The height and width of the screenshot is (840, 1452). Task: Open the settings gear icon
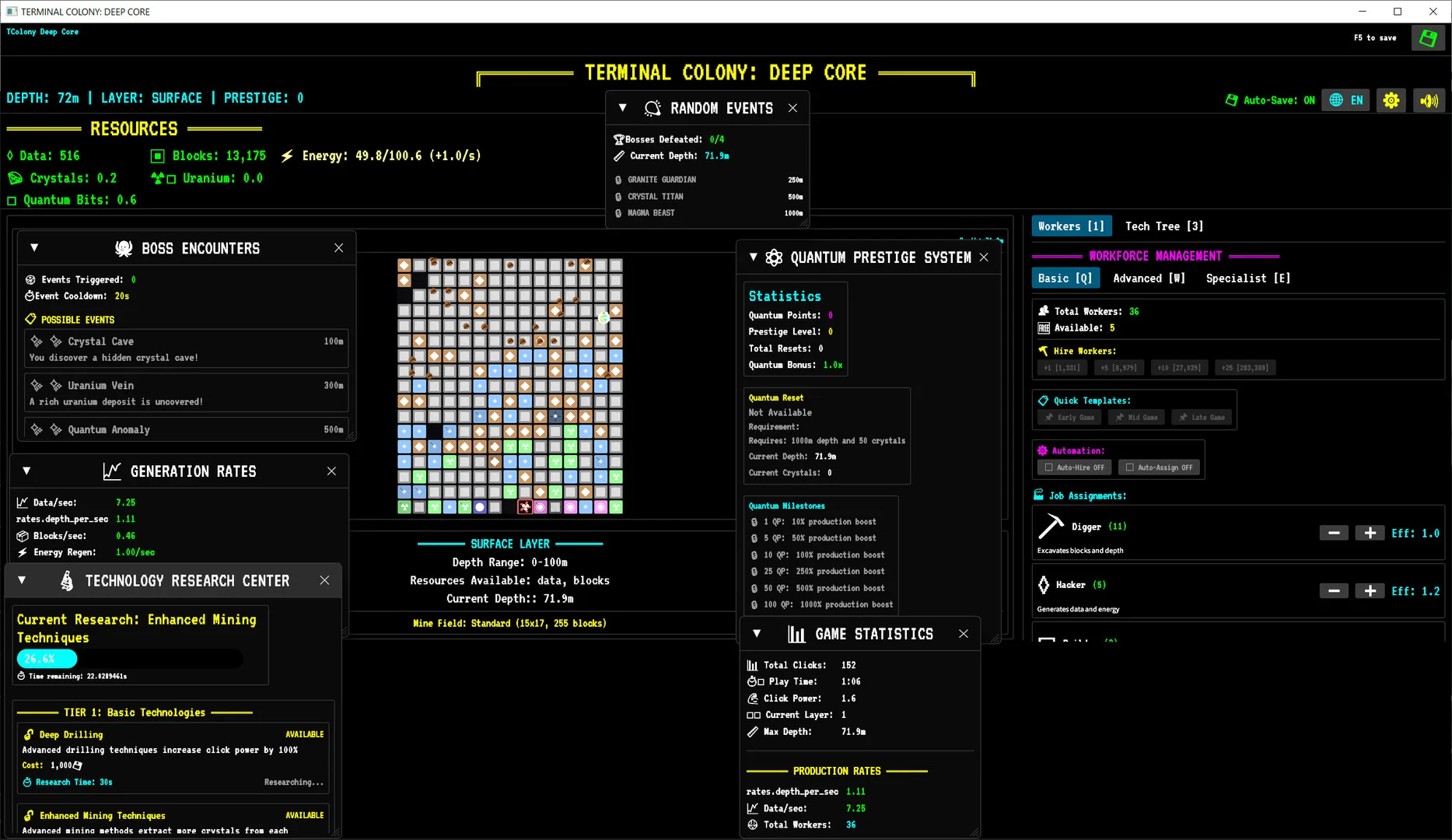click(x=1391, y=100)
